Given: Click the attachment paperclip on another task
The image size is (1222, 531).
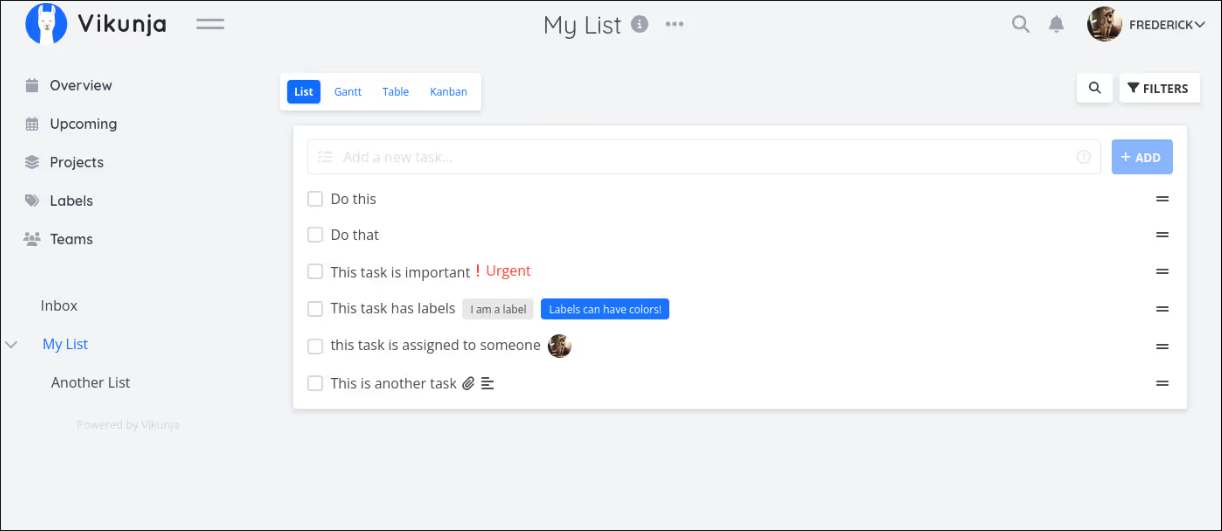Looking at the screenshot, I should tap(468, 383).
